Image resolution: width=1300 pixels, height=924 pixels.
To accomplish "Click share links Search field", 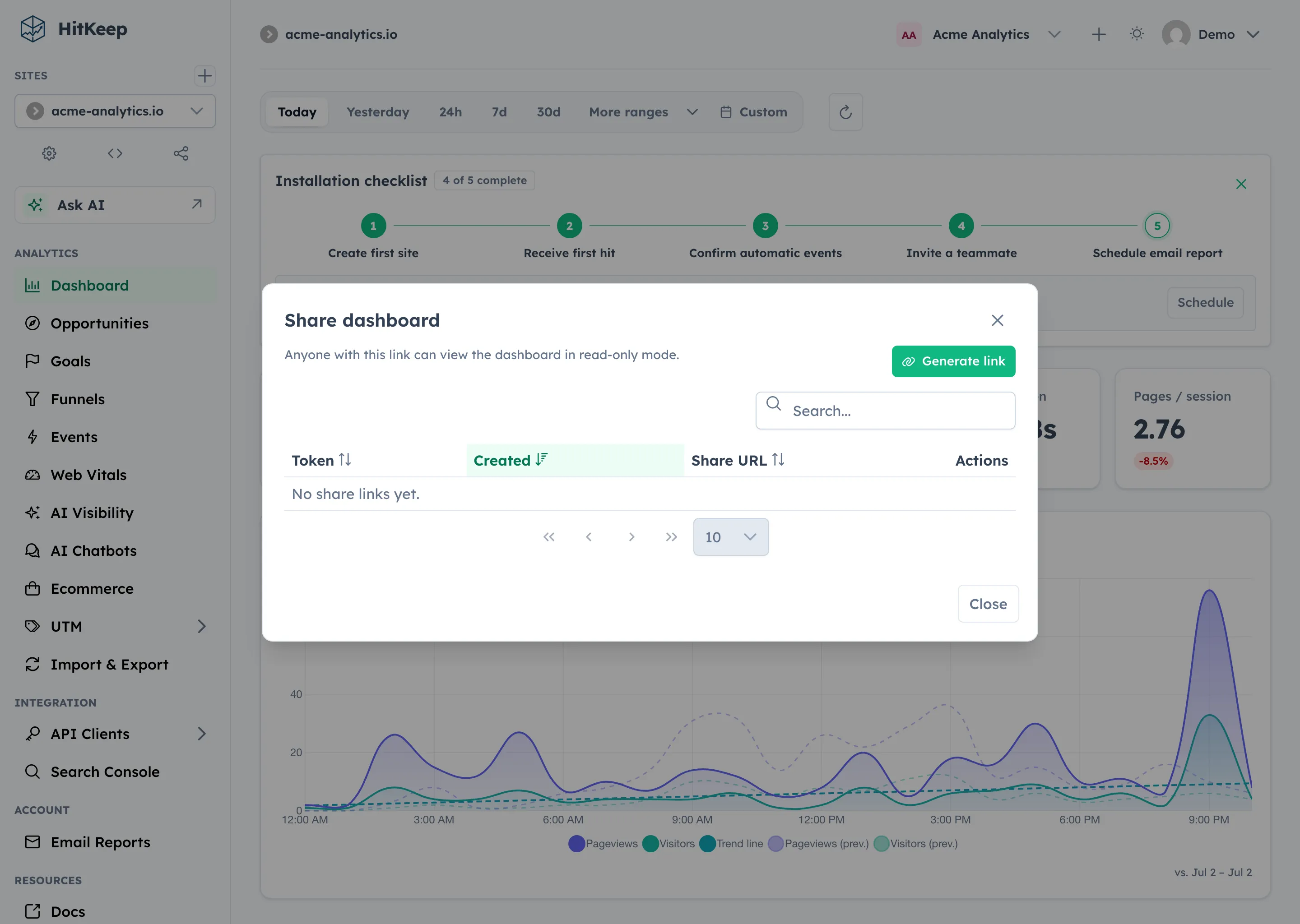I will pos(885,411).
